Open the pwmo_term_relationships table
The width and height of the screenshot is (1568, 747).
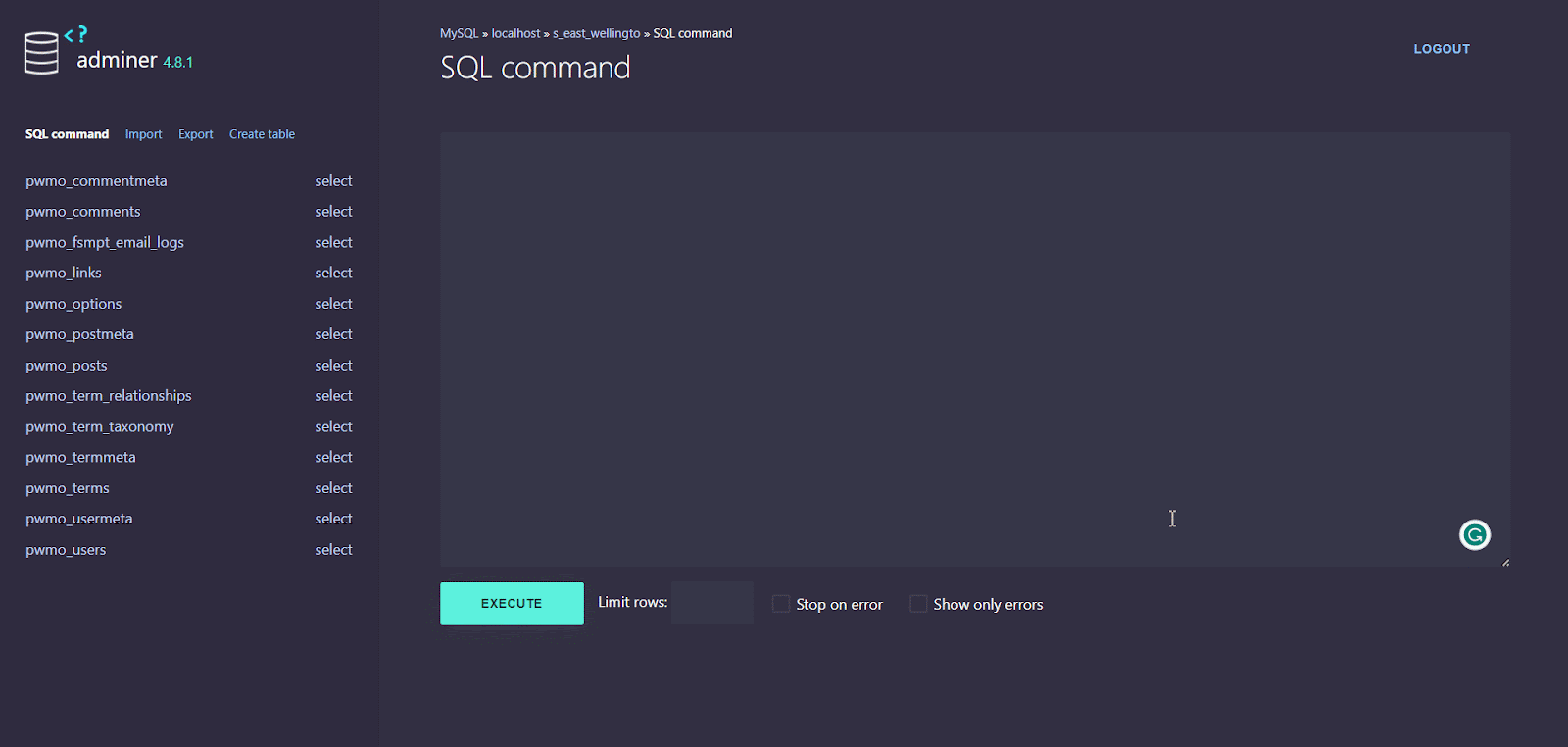[109, 396]
